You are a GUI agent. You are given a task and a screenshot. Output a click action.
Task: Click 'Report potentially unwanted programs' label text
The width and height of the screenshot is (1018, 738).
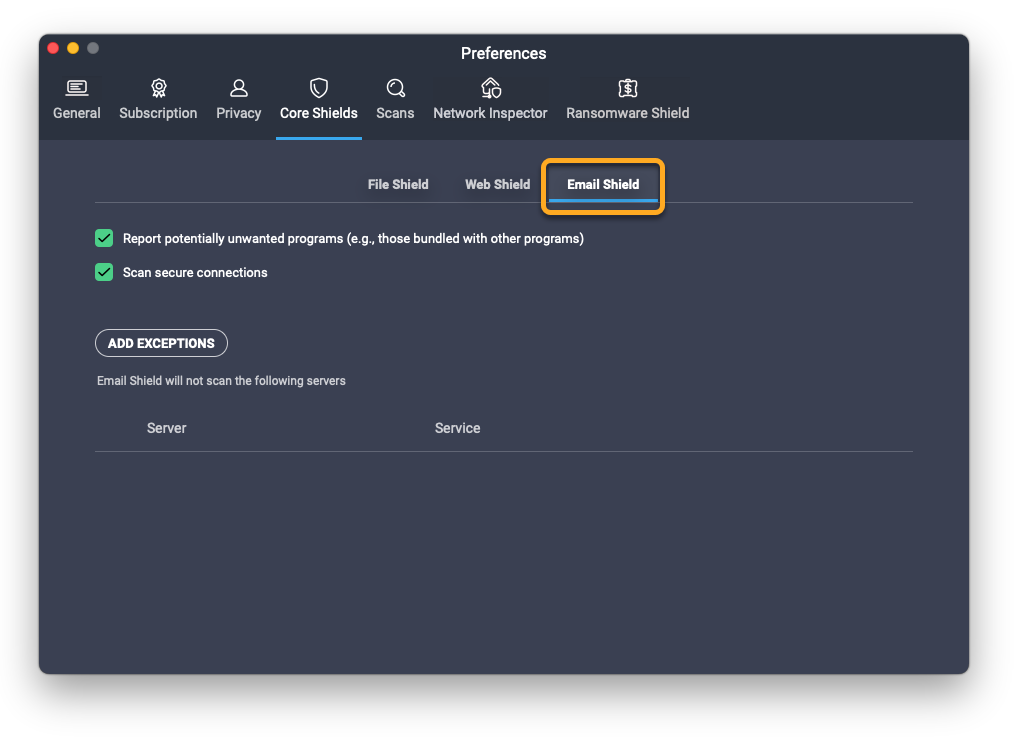(352, 238)
